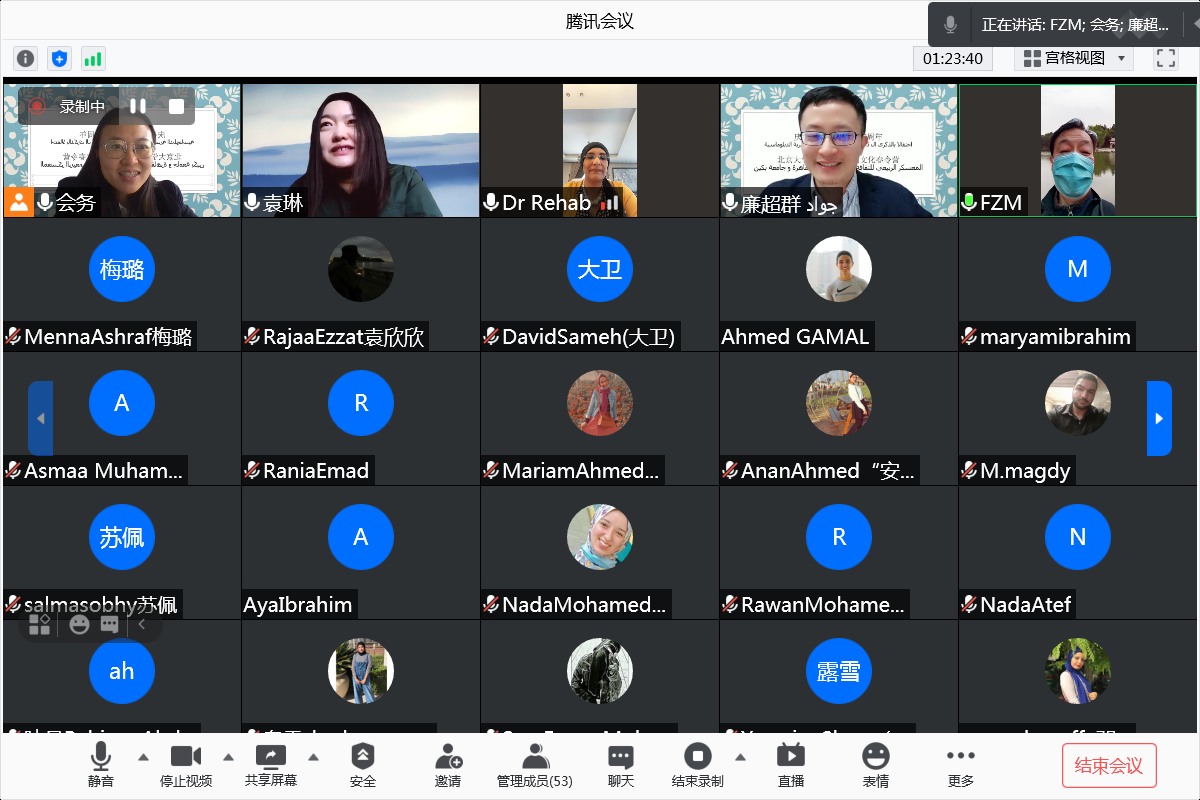
Task: Click the blue shield security icon
Action: point(60,59)
